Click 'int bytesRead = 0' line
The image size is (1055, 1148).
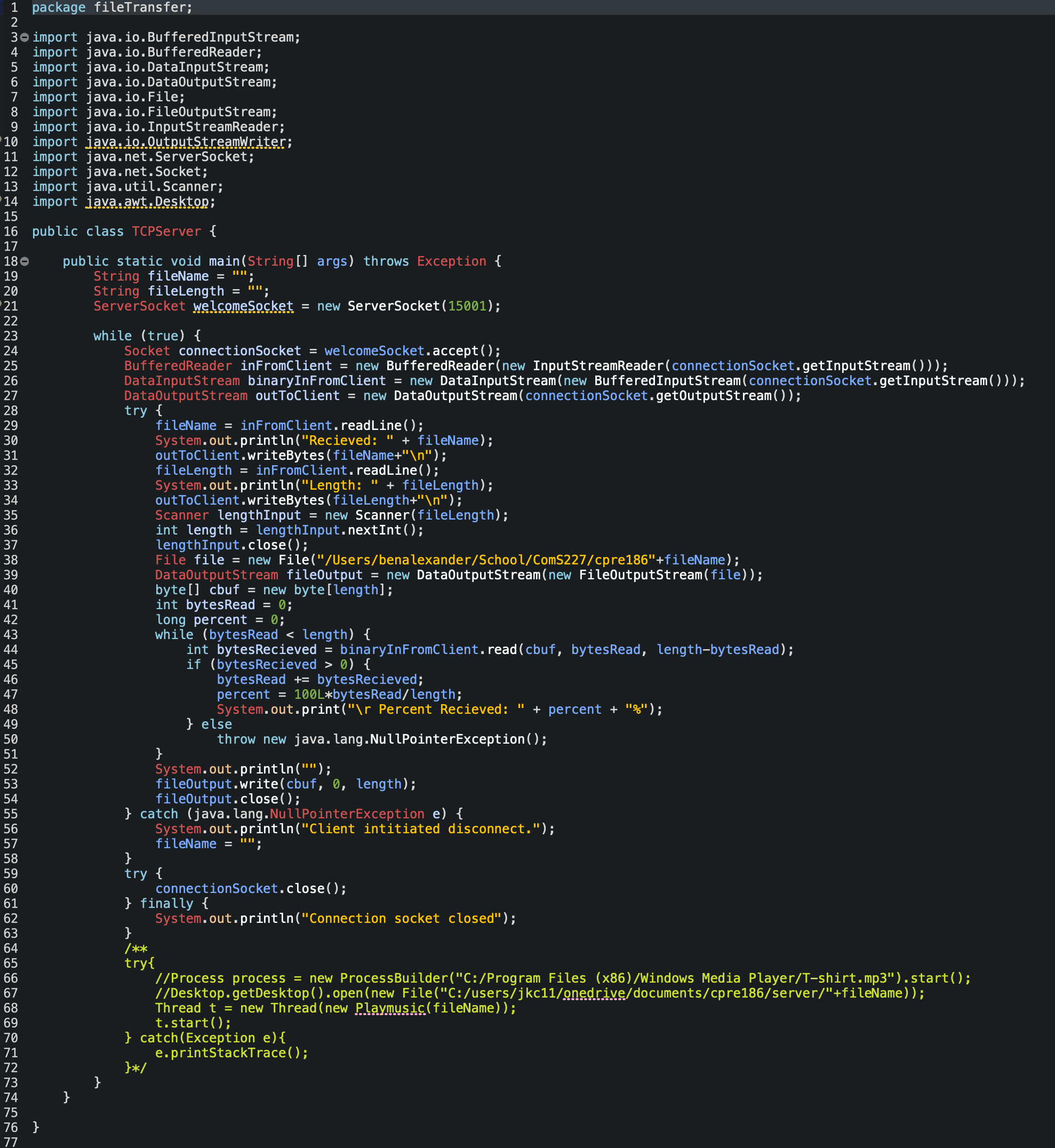[224, 605]
